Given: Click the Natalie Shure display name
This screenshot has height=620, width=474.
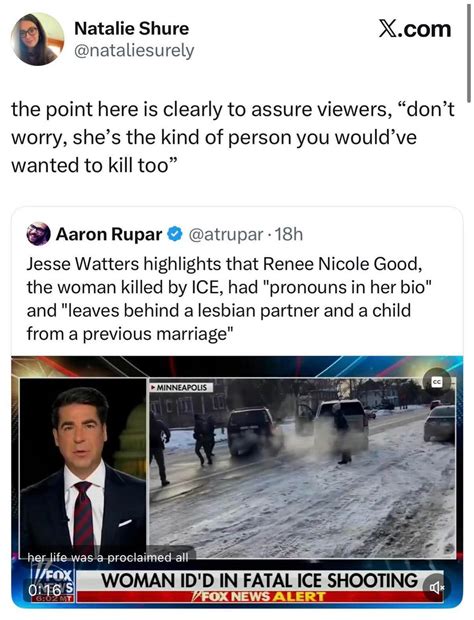Looking at the screenshot, I should (132, 28).
